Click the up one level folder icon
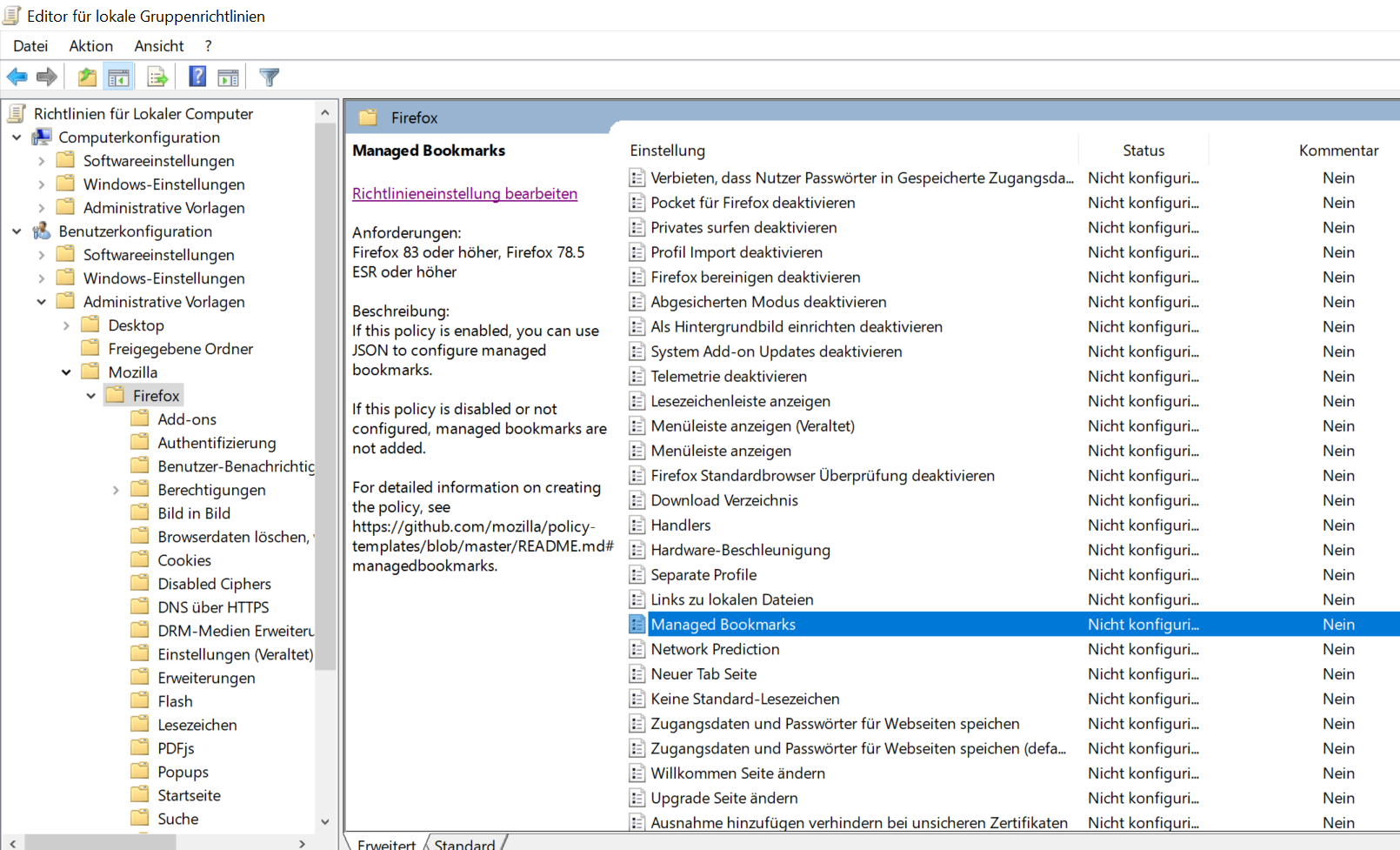The height and width of the screenshot is (850, 1400). coord(87,77)
